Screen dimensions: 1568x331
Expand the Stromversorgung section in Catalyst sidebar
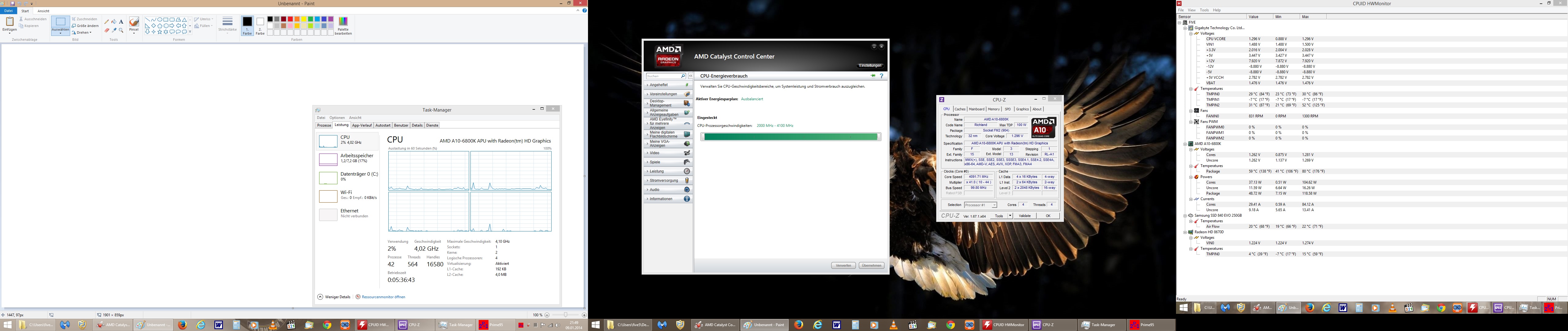coord(669,181)
